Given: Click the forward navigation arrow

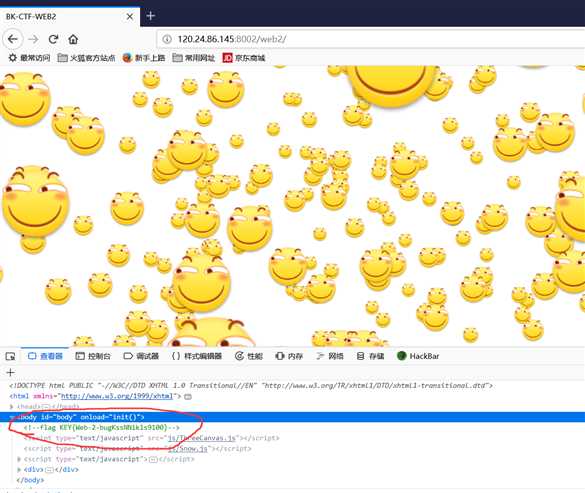Looking at the screenshot, I should (x=34, y=39).
